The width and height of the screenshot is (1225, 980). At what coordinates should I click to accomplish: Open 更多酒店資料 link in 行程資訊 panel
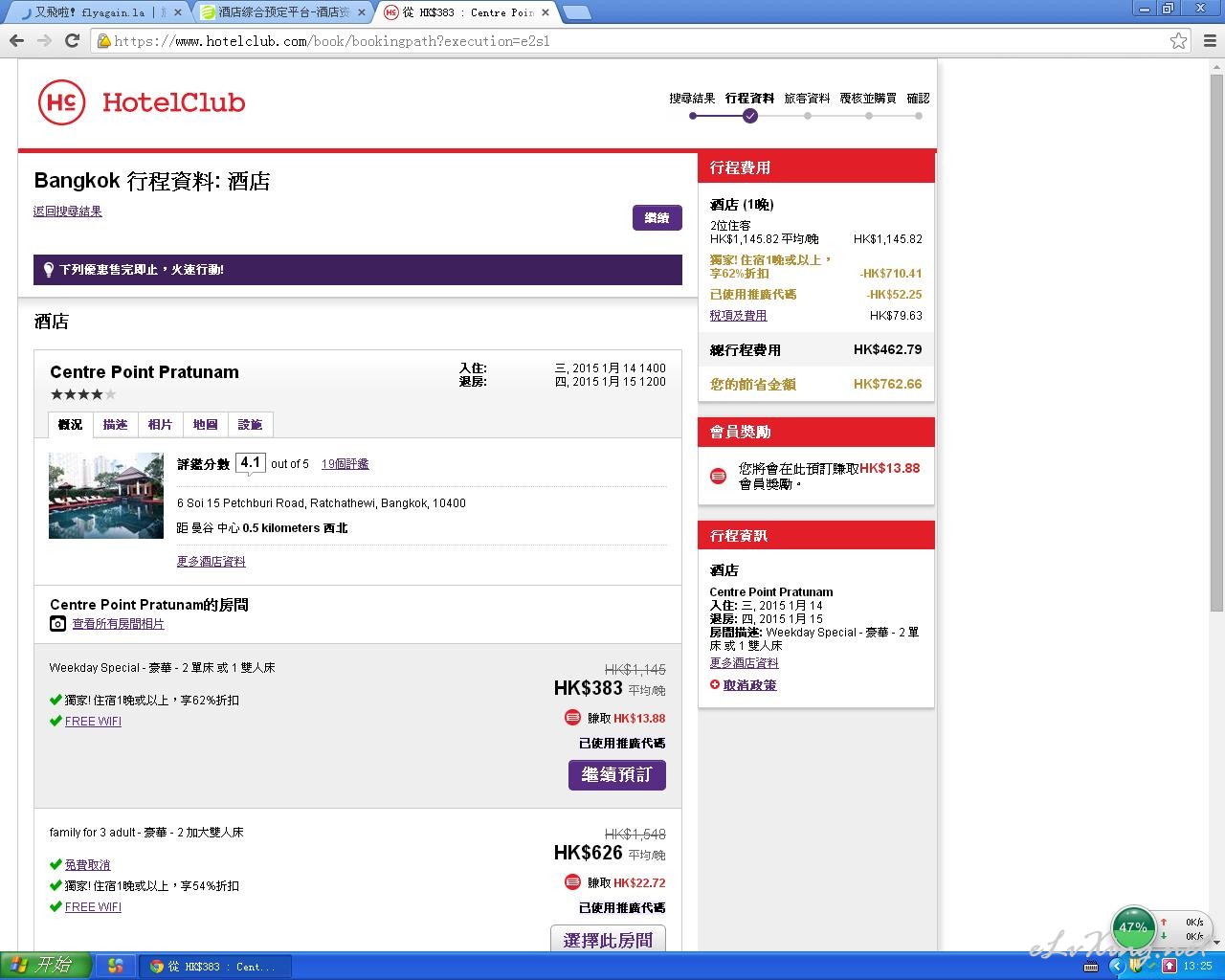(744, 663)
